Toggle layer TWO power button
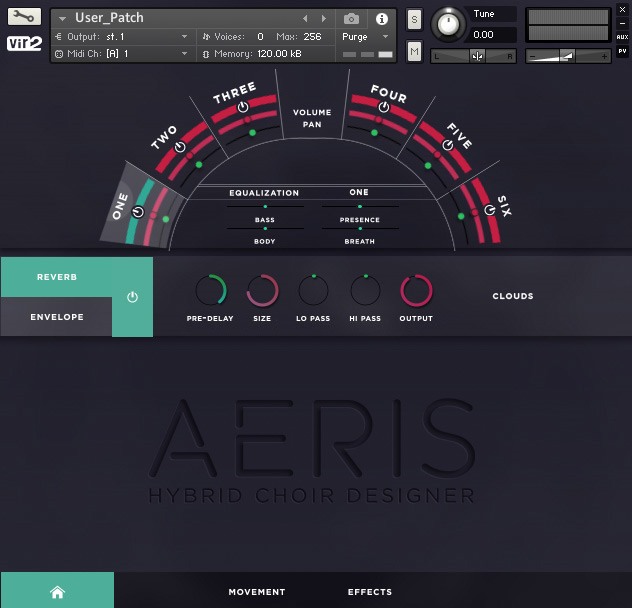The image size is (632, 608). pyautogui.click(x=180, y=147)
